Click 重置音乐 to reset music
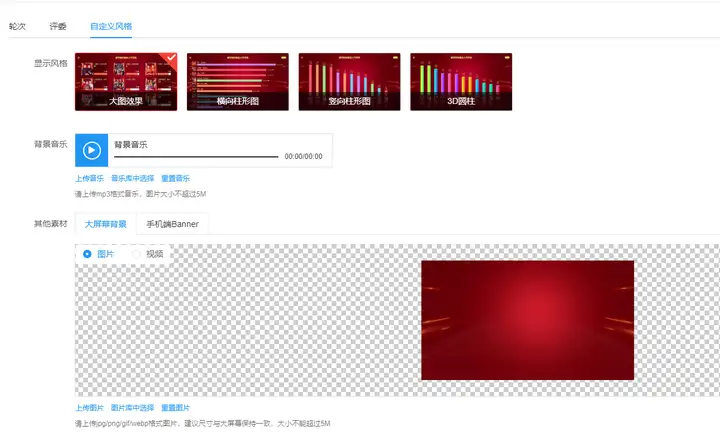The height and width of the screenshot is (432, 720). tap(175, 178)
